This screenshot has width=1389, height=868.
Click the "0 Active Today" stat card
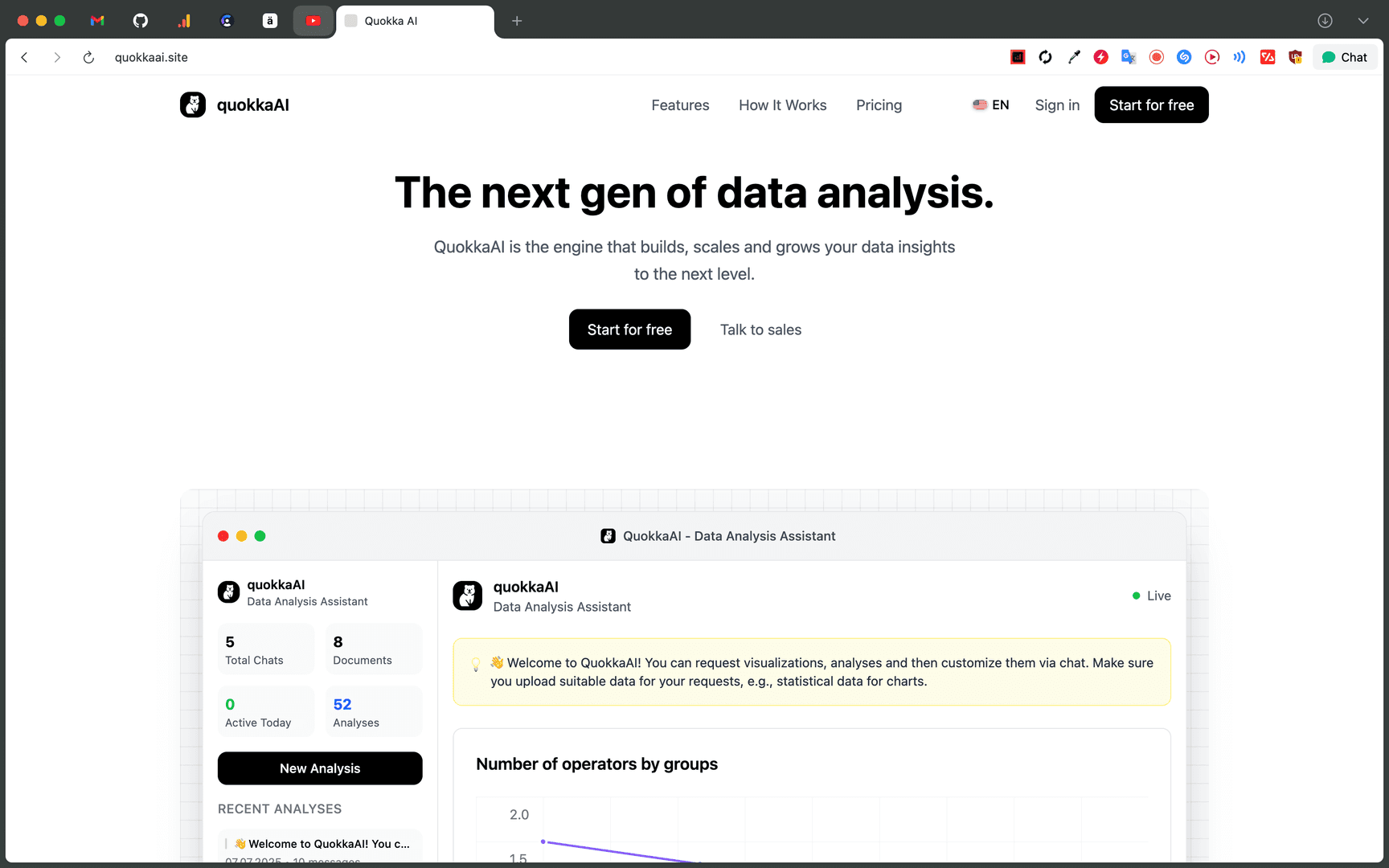click(265, 711)
